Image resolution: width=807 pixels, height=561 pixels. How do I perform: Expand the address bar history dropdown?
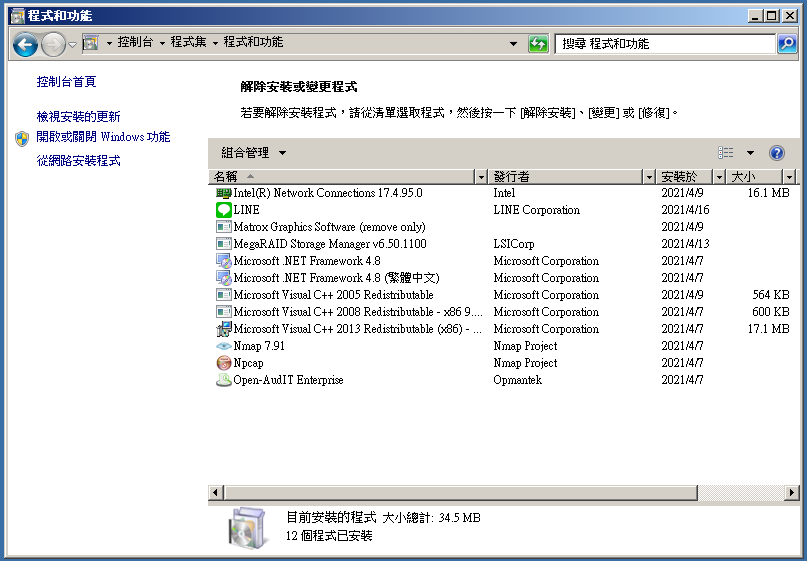pos(513,44)
